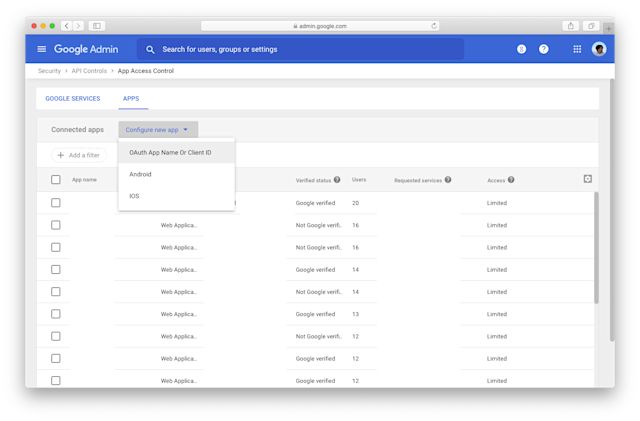Image resolution: width=640 pixels, height=421 pixels.
Task: Choose iOS from the dropdown menu
Action: coord(176,196)
